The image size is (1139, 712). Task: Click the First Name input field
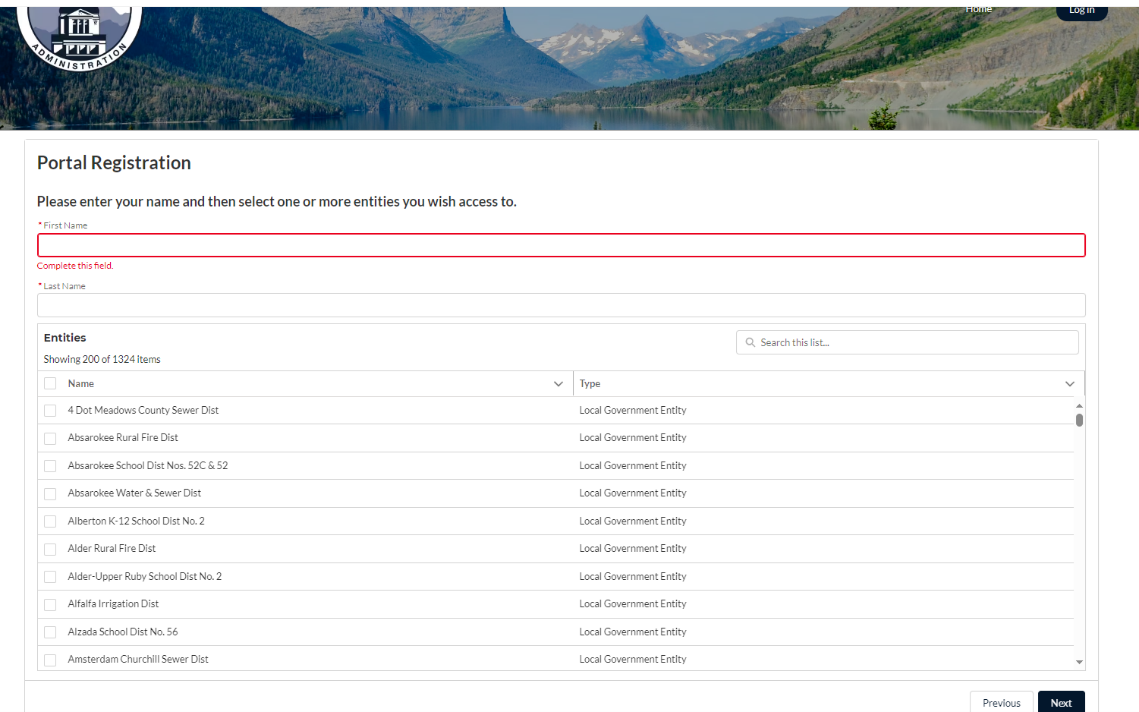point(560,245)
